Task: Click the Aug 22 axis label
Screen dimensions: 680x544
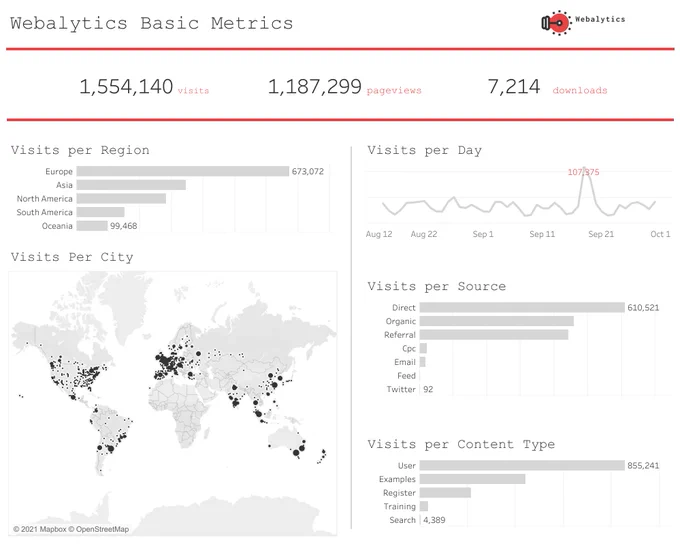Action: [x=424, y=234]
